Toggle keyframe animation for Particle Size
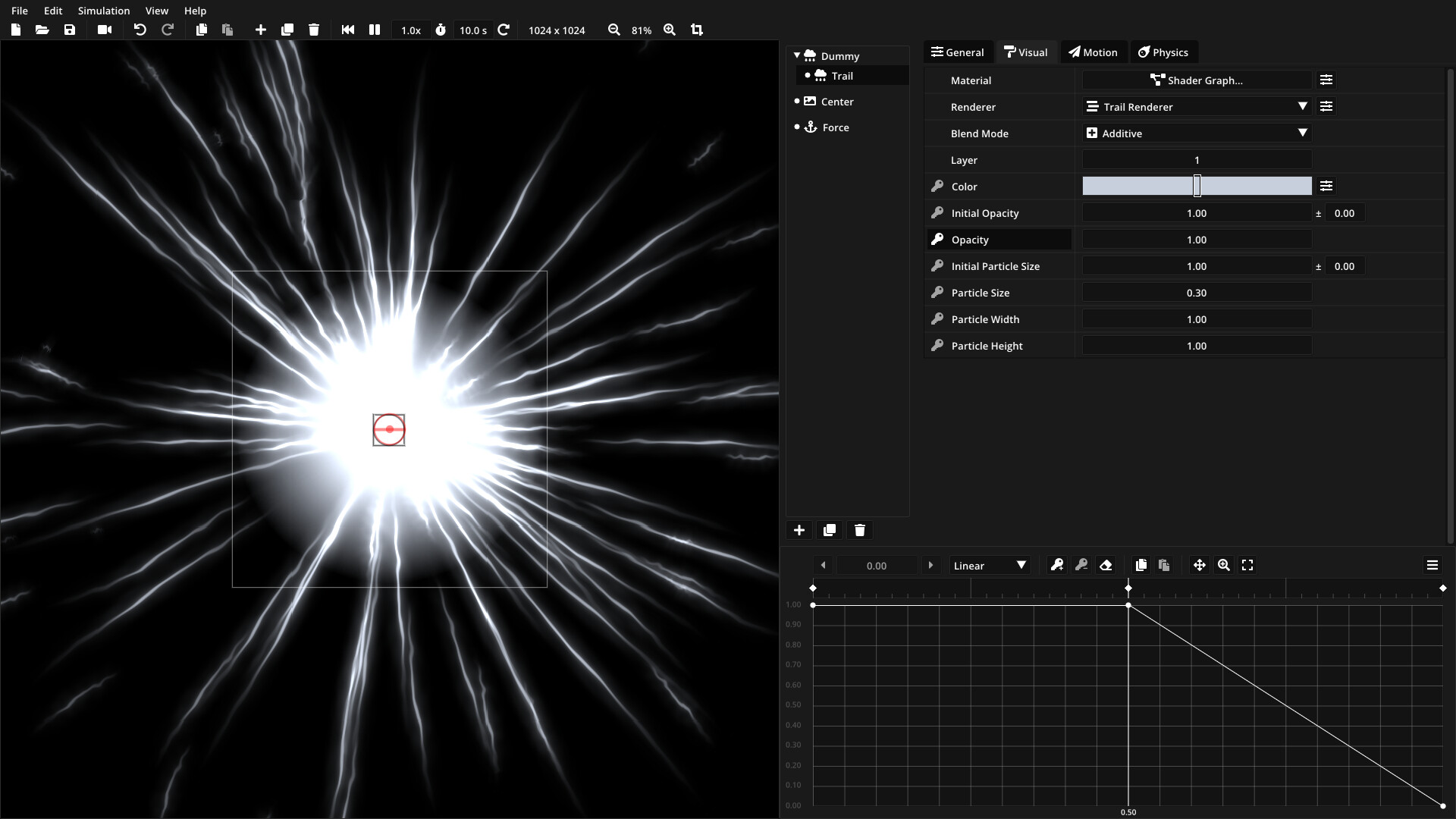The image size is (1456, 819). [x=937, y=293]
